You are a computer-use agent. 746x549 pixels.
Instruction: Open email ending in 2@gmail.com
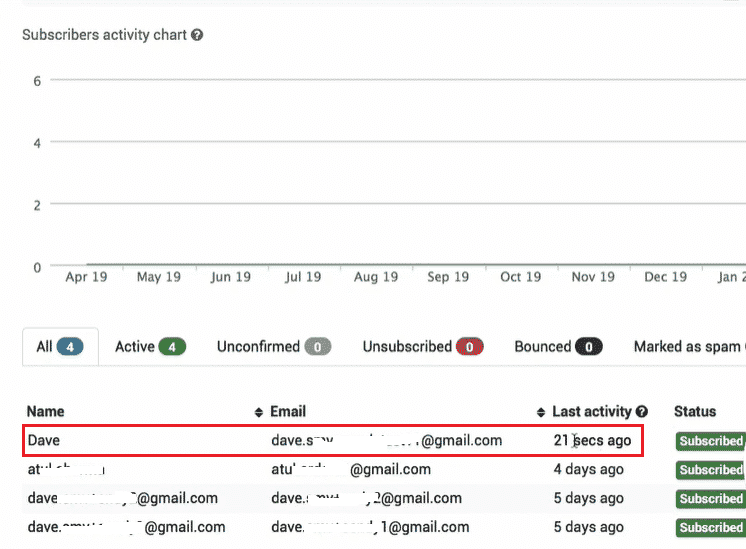coord(366,498)
